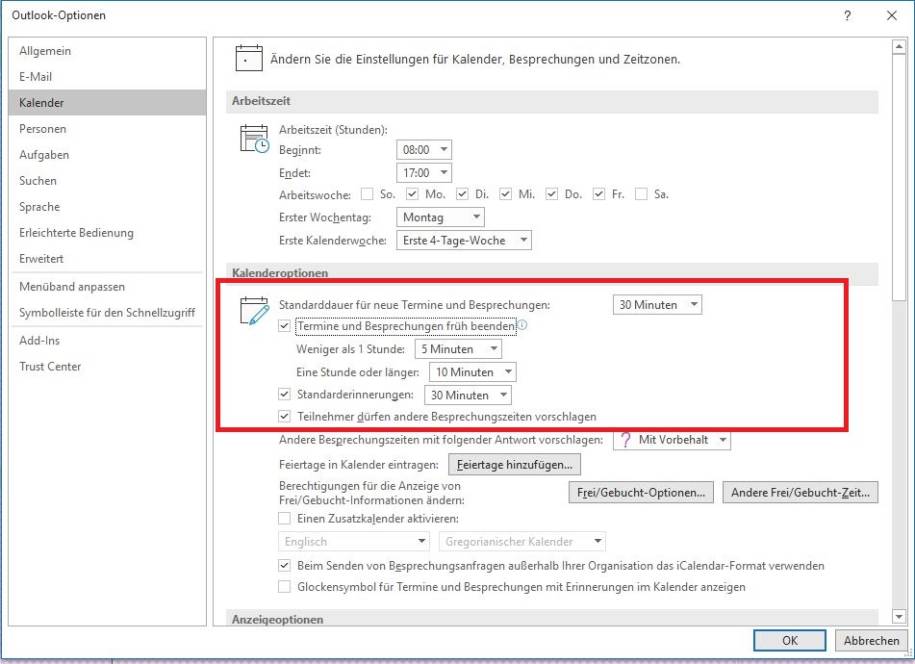The height and width of the screenshot is (664, 915).
Task: Open Menüband anpassen settings
Action: (x=107, y=286)
